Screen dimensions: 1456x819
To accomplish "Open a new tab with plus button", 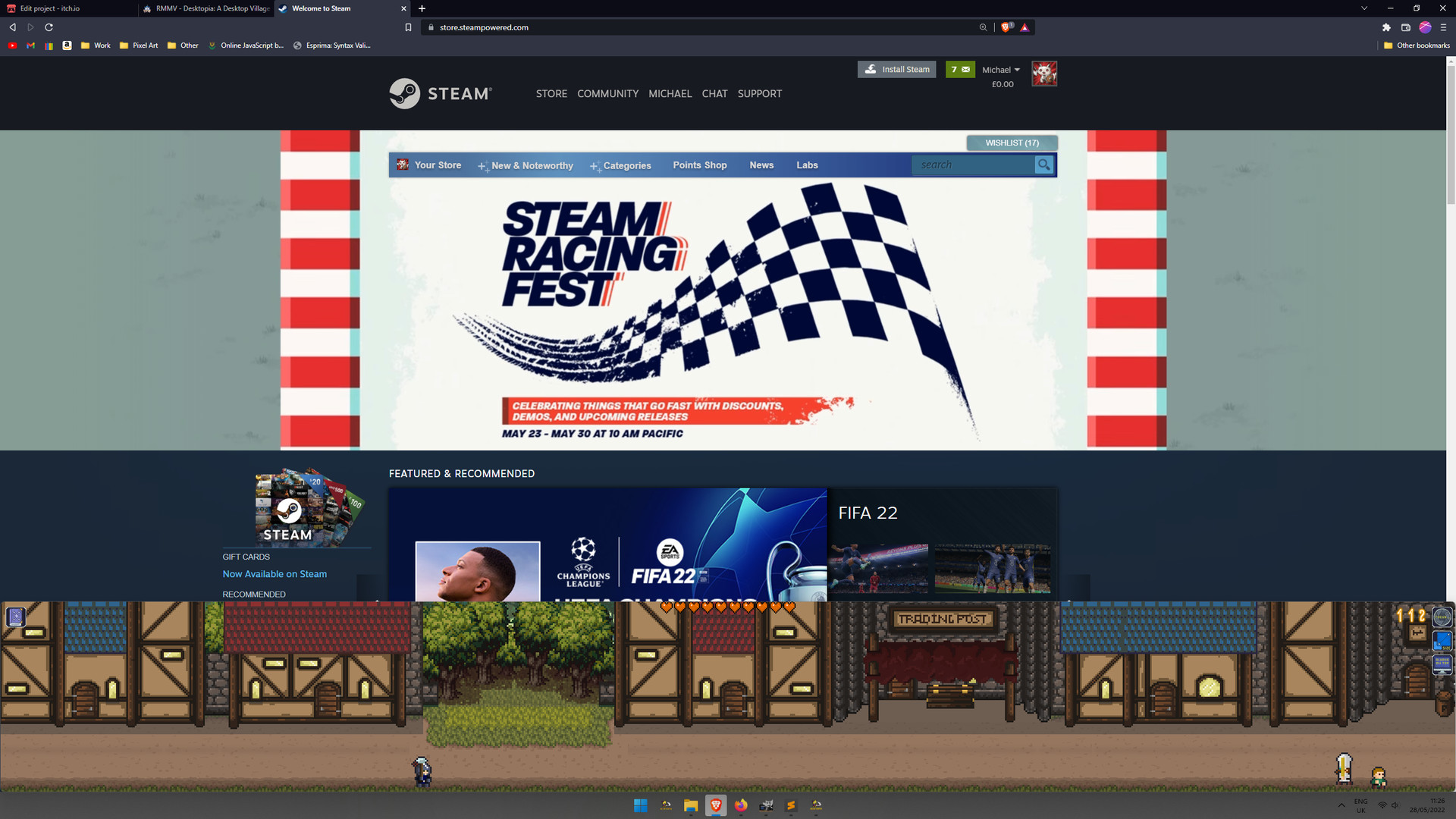I will [422, 8].
